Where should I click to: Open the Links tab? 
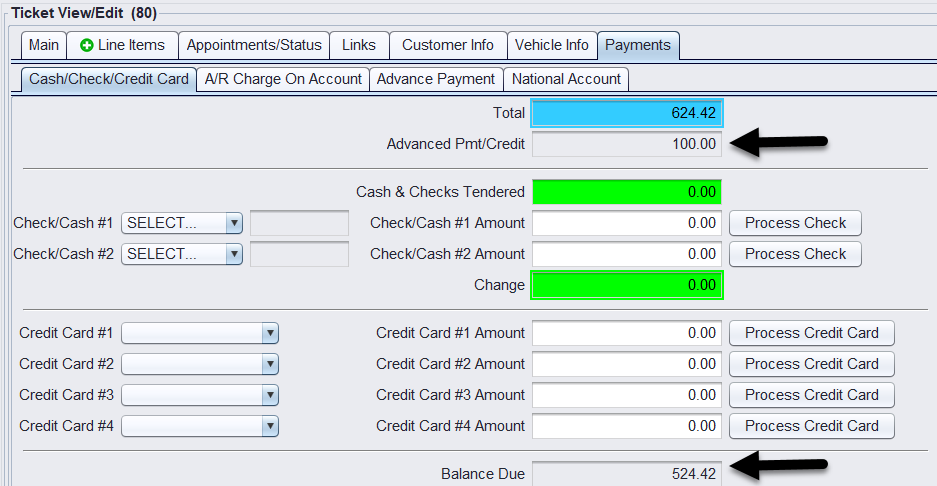click(x=359, y=45)
